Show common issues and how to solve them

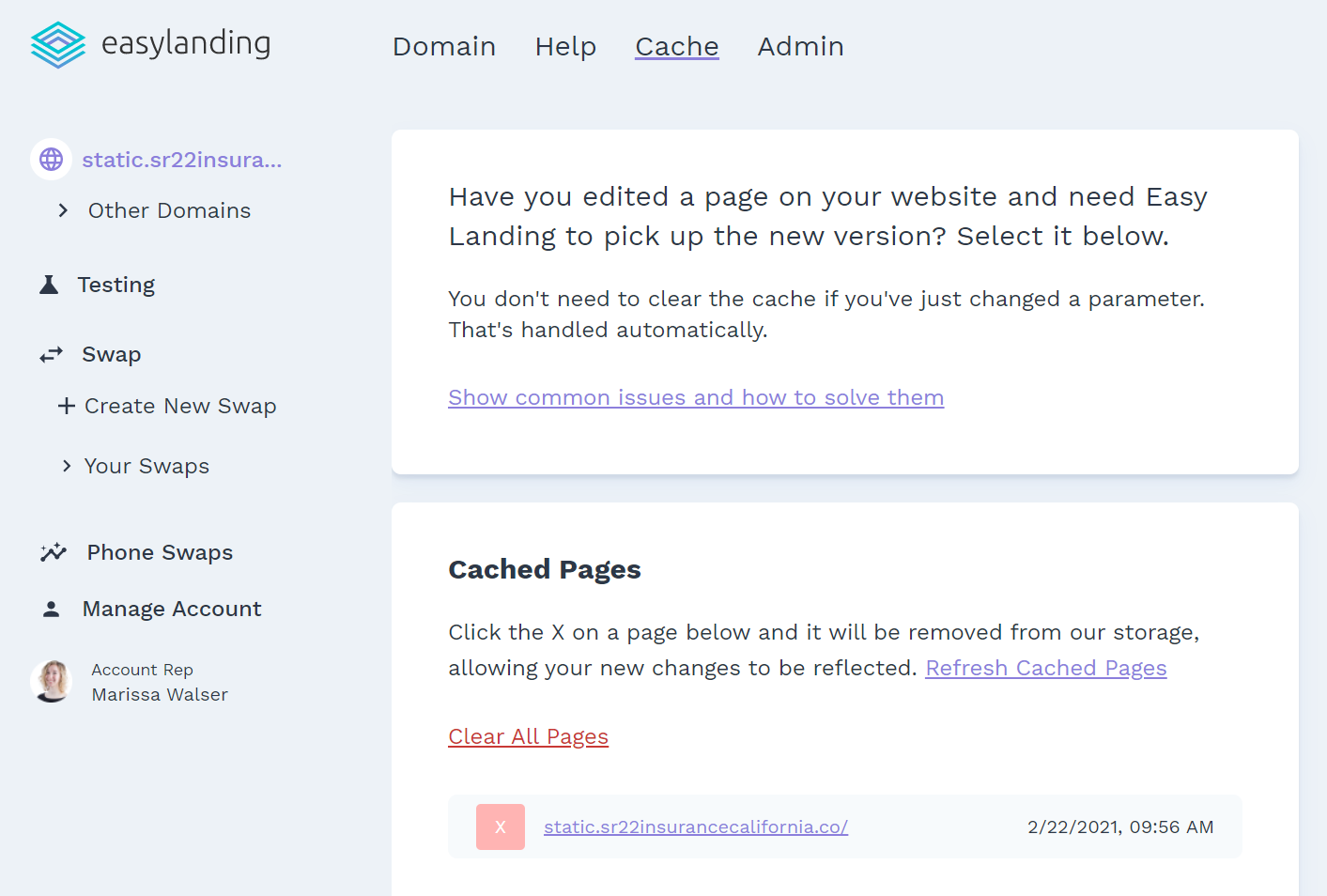coord(696,397)
